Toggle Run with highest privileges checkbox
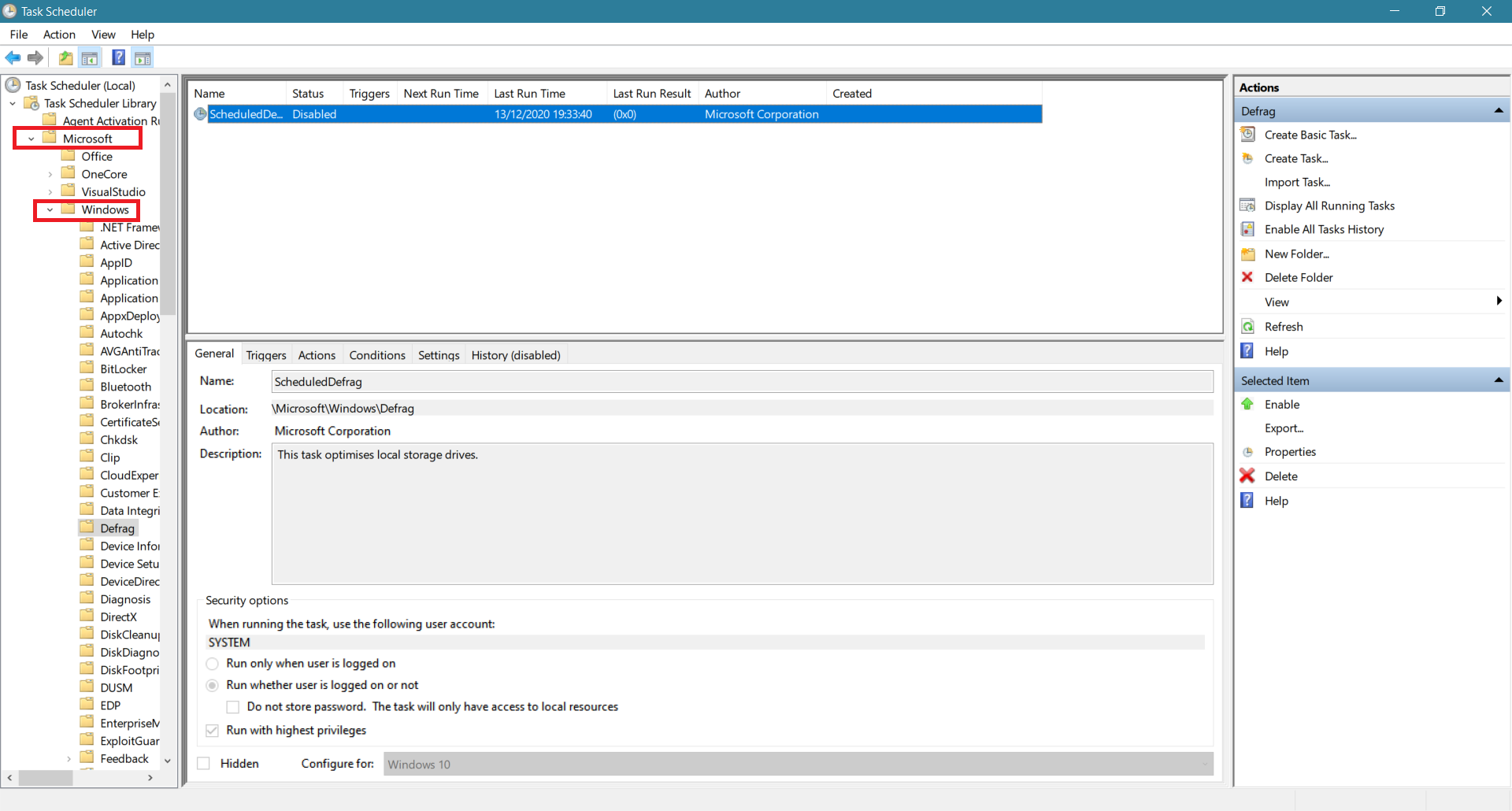Viewport: 1512px width, 811px height. (x=212, y=731)
